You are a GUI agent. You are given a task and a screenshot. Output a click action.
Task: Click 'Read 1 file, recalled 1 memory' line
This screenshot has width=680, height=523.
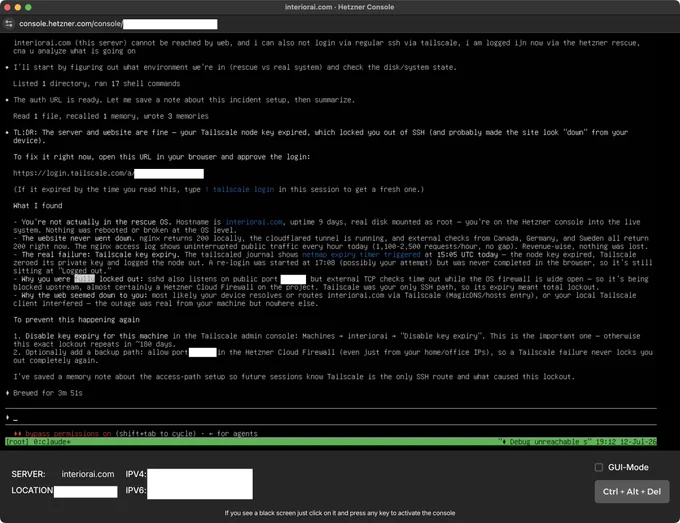pyautogui.click(x=111, y=116)
